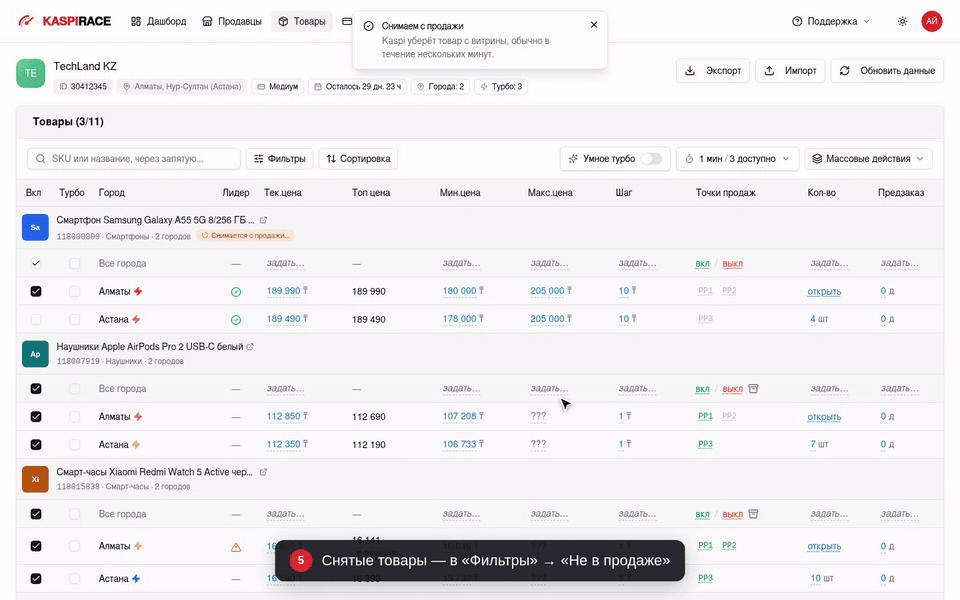Screen dimensions: 960x600
Task: Uncheck enabled checkbox for Samsung Алматы row
Action: pyautogui.click(x=36, y=291)
